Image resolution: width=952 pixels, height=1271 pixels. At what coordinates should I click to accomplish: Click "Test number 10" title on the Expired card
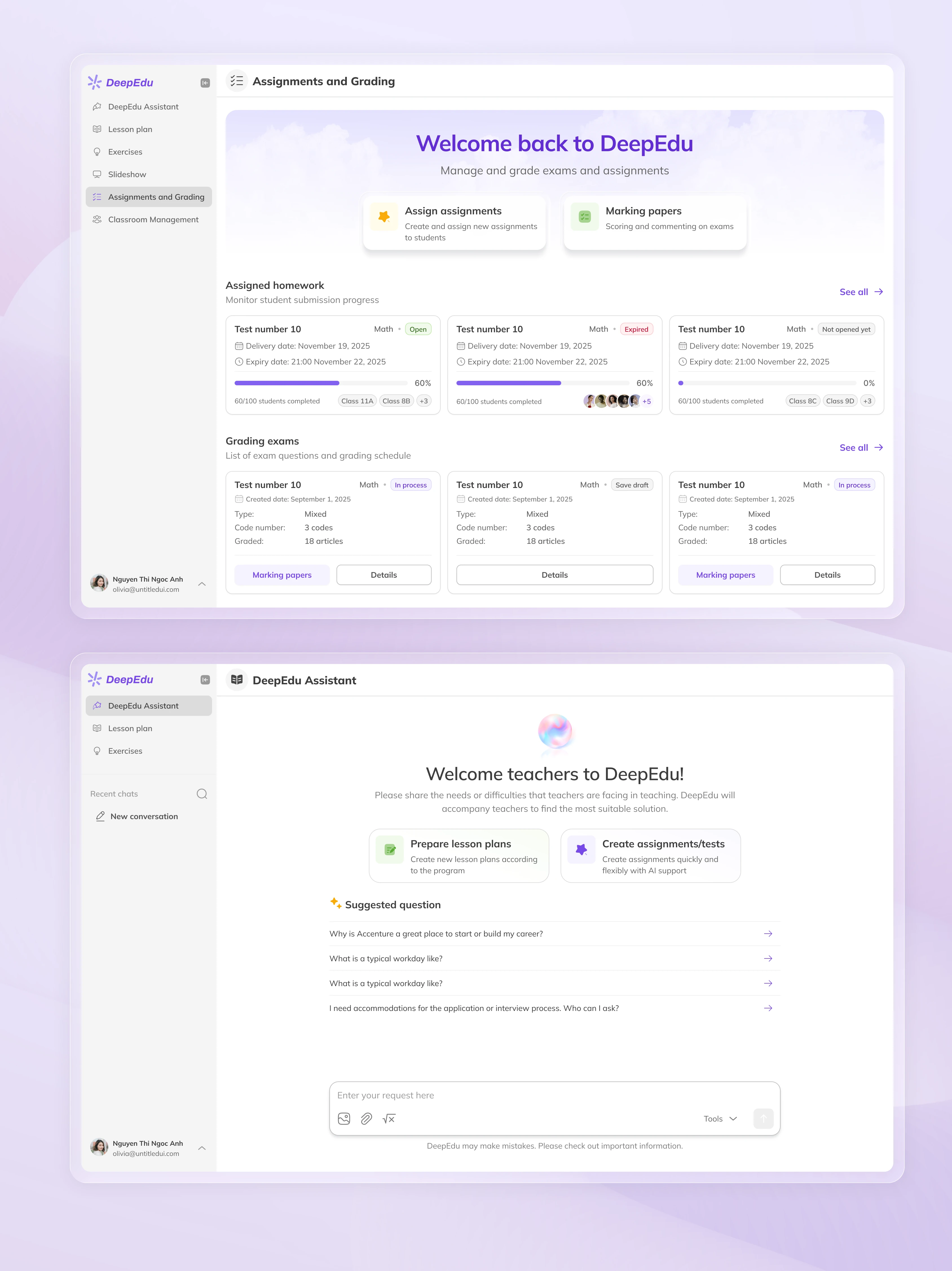(490, 329)
